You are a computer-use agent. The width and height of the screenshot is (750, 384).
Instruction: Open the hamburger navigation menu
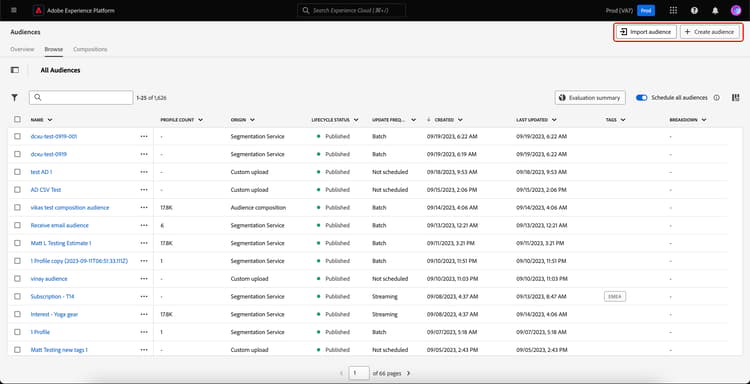point(13,10)
